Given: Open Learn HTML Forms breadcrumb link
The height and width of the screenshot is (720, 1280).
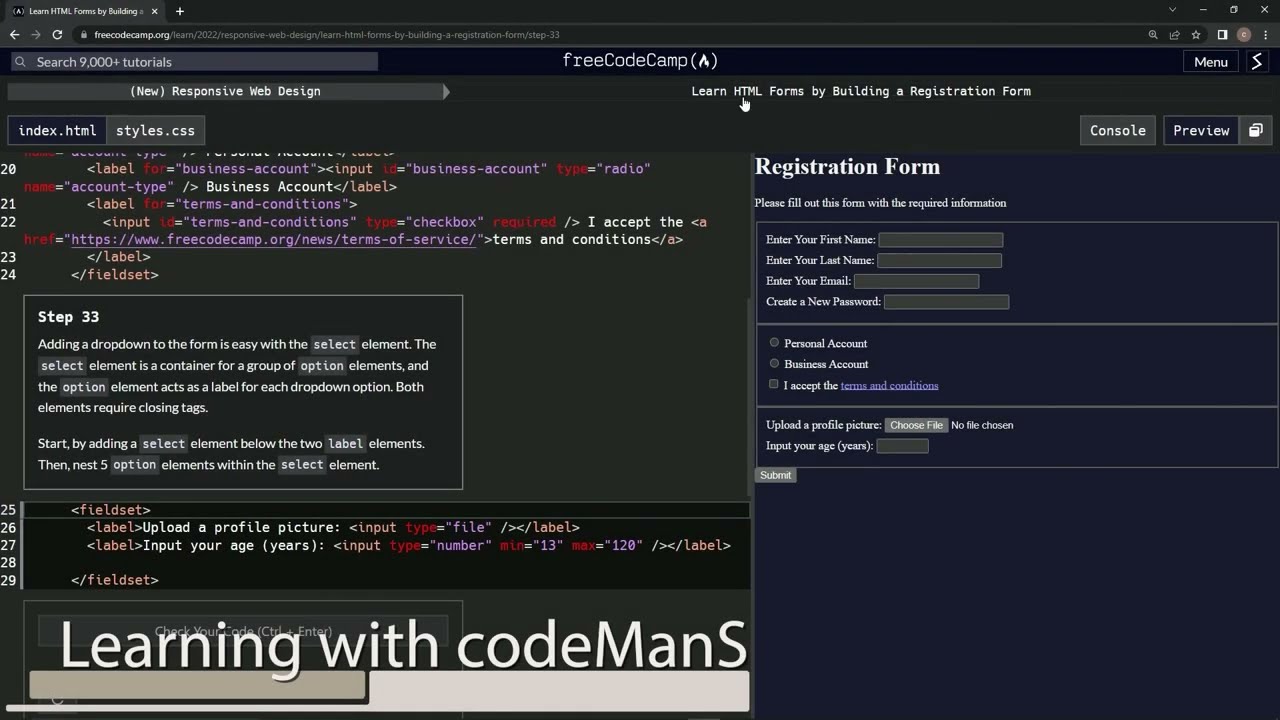Looking at the screenshot, I should click(860, 91).
